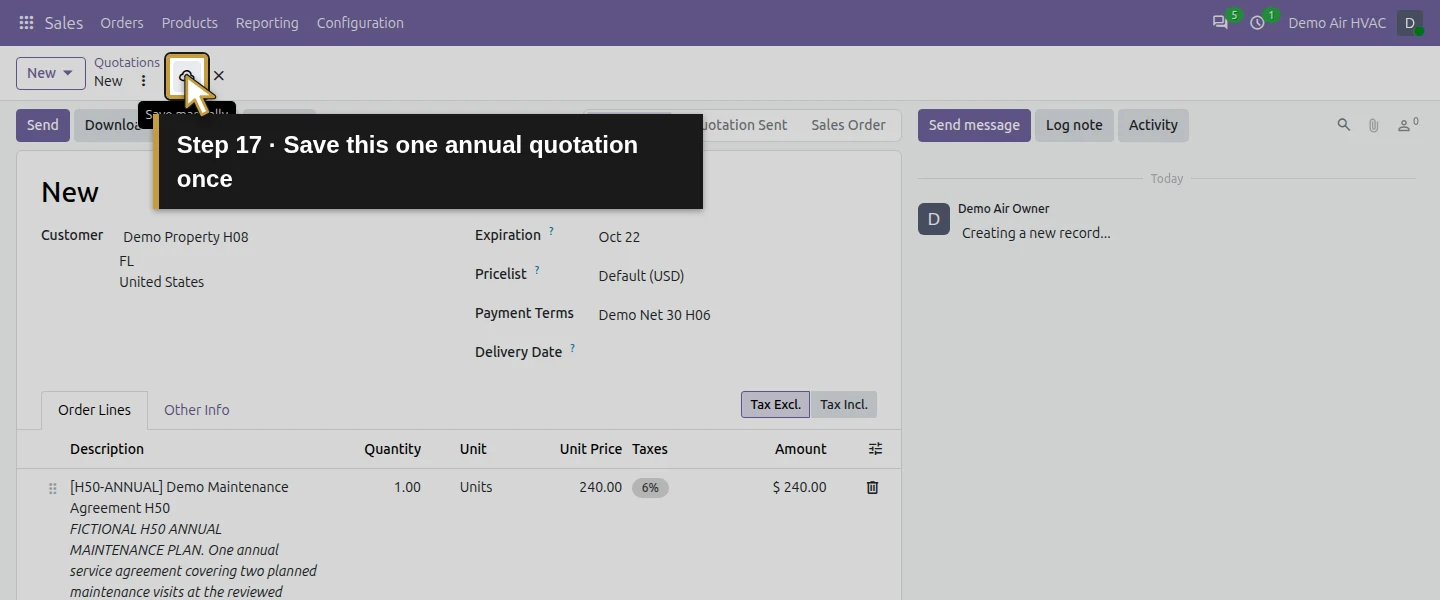Open the home apps grid menu
Screen dimensions: 1440x600
26,23
